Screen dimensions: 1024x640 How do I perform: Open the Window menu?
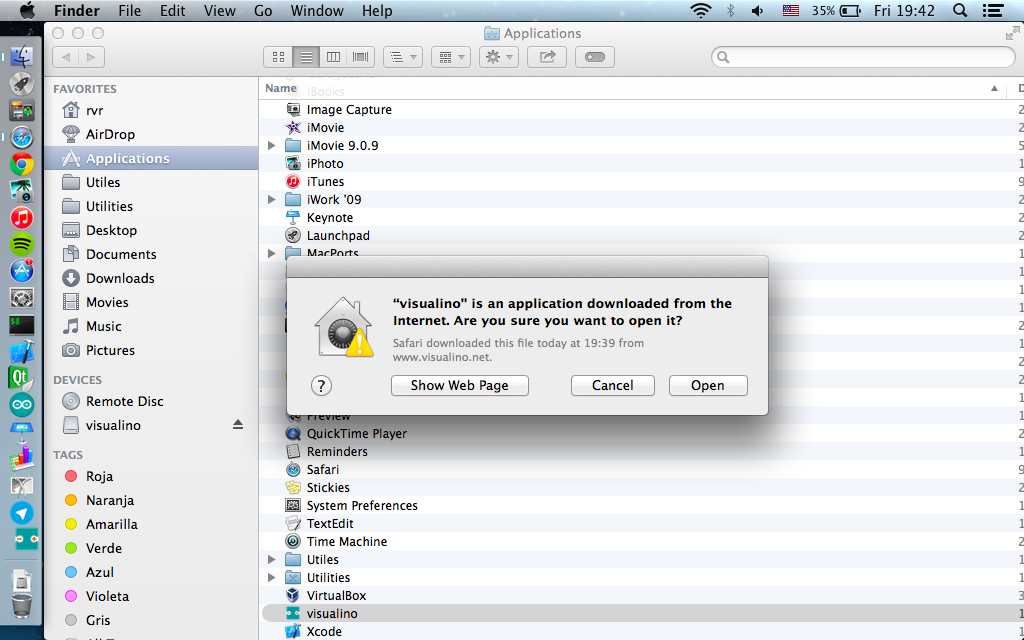coord(317,10)
